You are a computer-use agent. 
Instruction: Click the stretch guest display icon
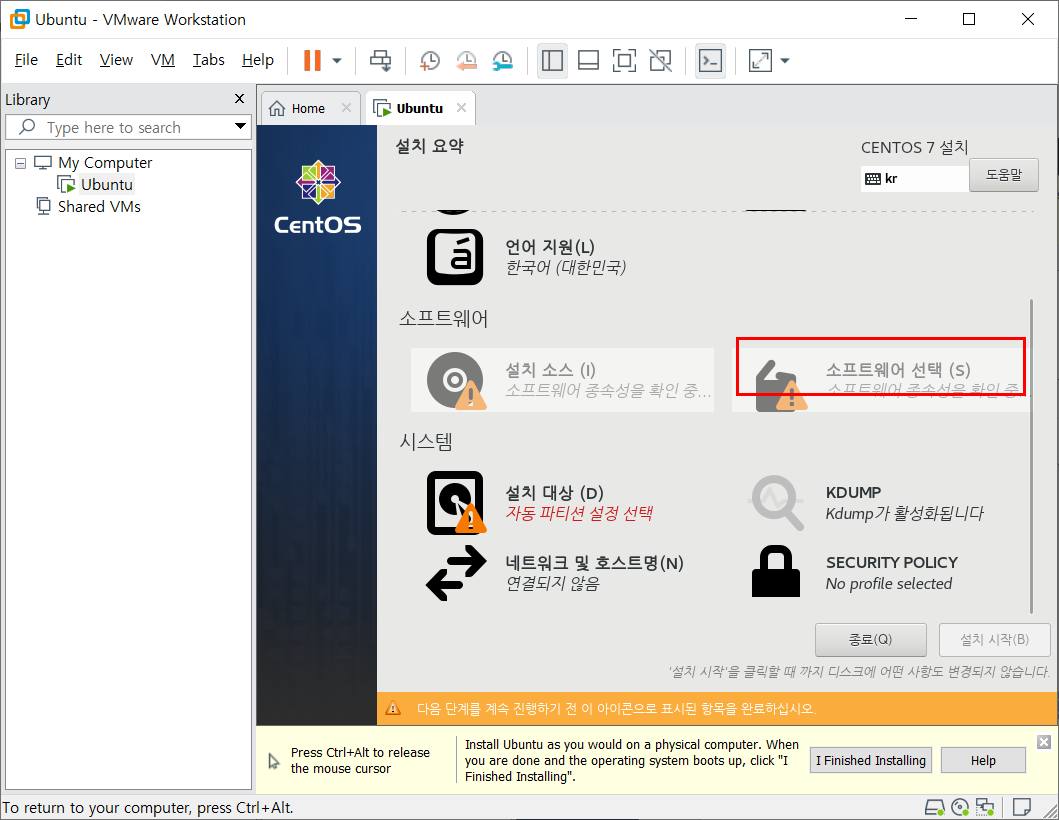coord(760,60)
